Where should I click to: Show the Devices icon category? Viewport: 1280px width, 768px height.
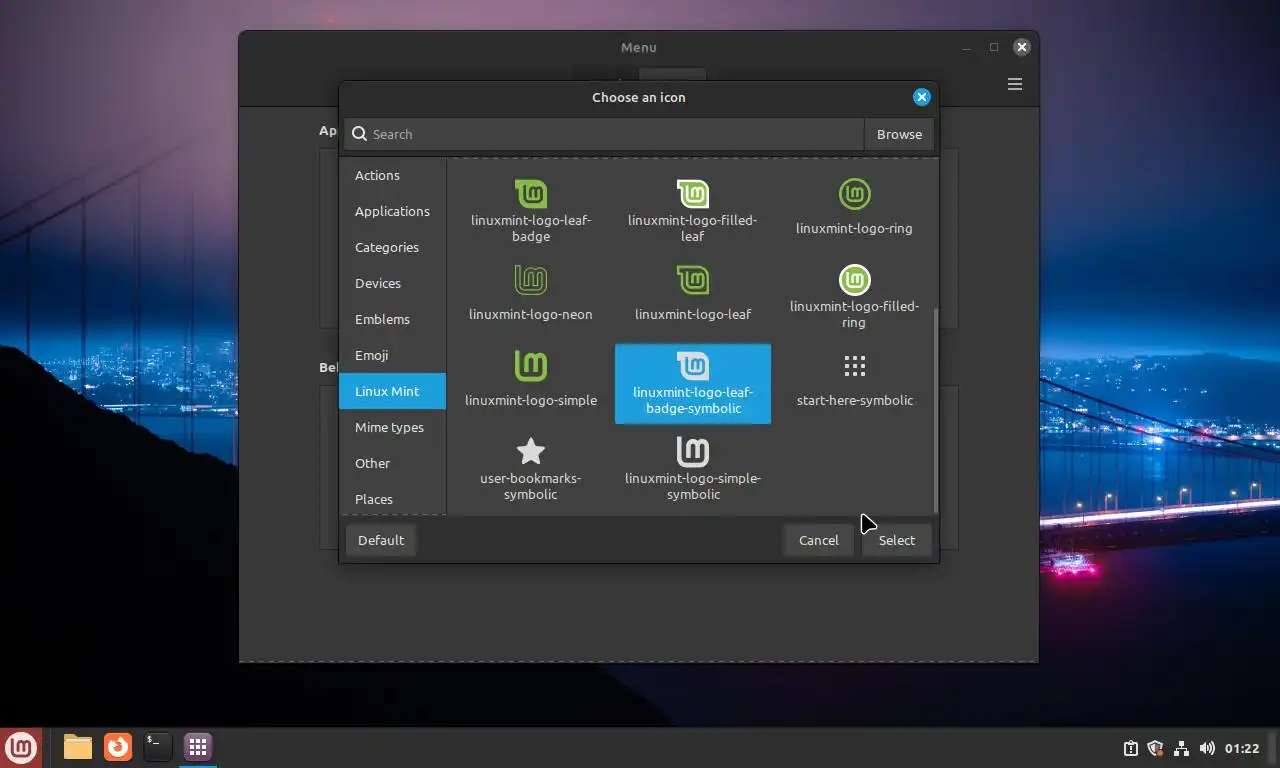point(392,283)
